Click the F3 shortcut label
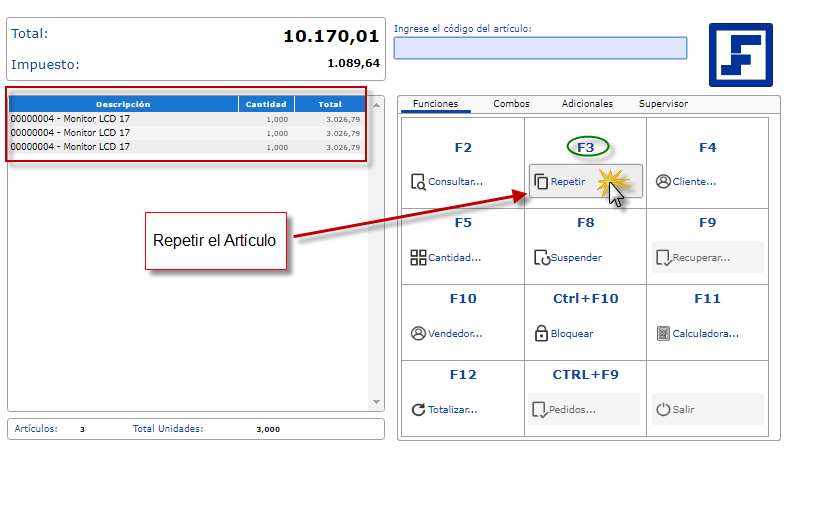 click(586, 148)
